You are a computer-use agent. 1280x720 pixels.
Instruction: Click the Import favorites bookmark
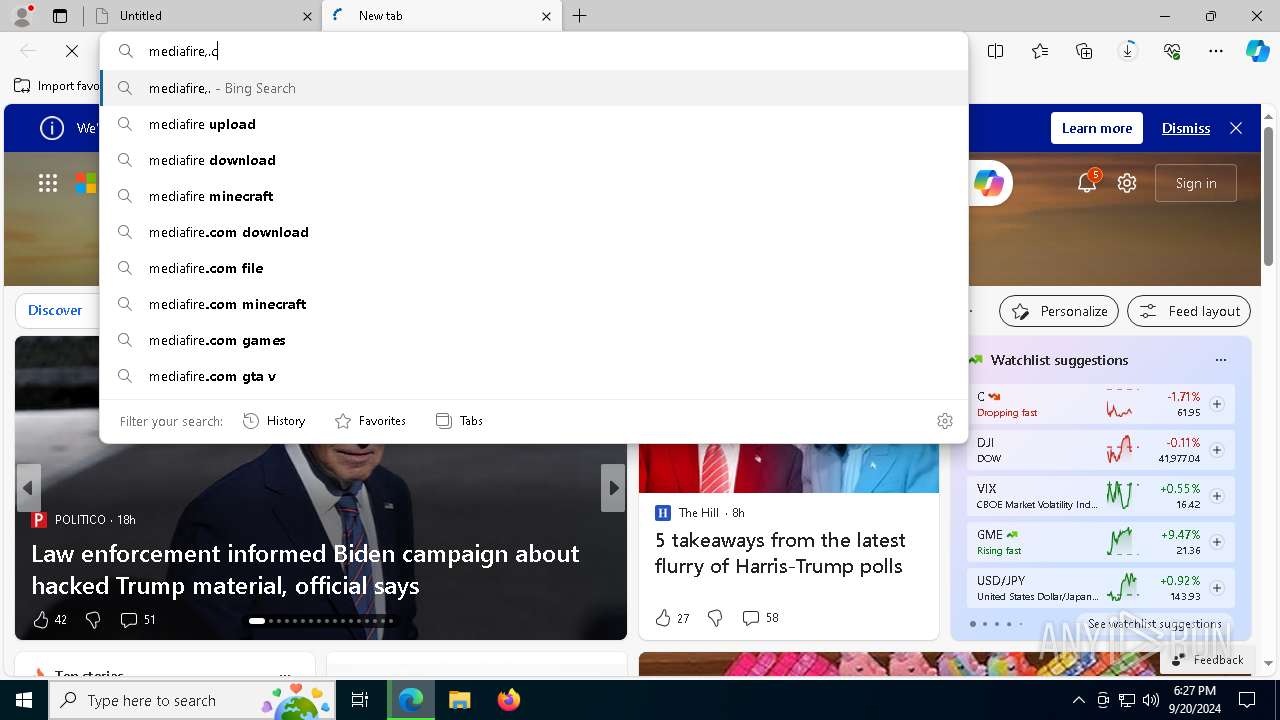point(57,86)
